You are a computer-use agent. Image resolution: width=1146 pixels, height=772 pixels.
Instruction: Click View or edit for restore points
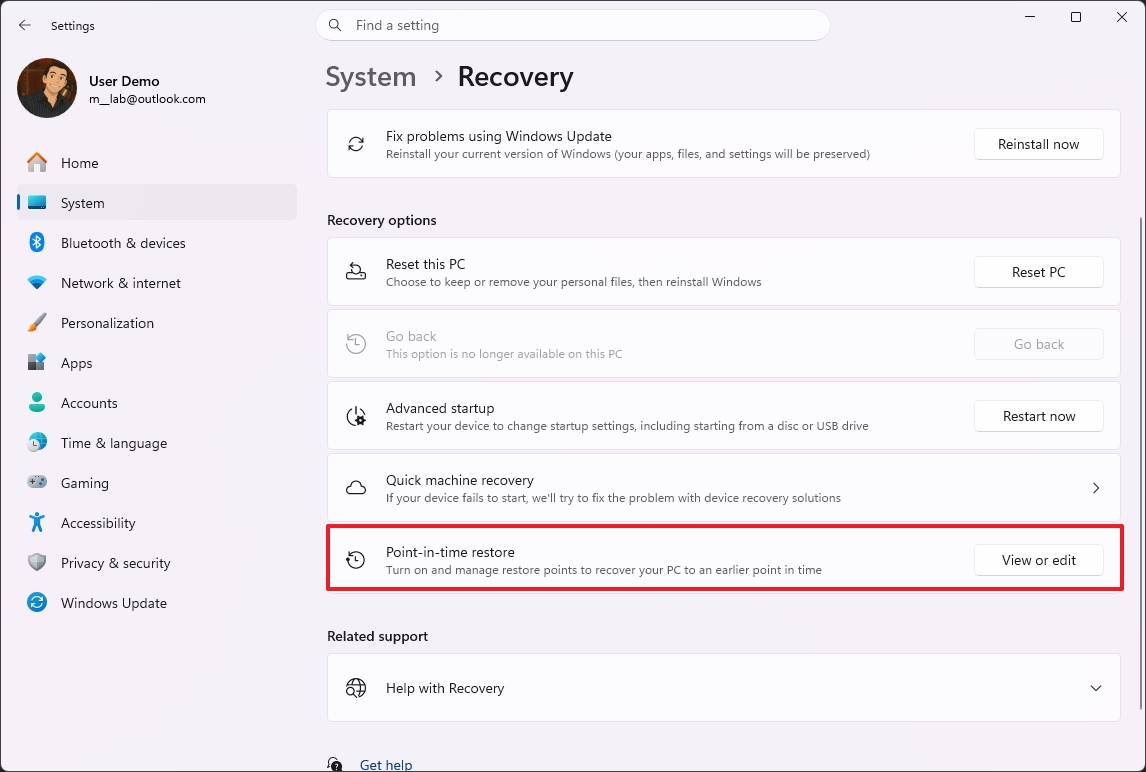click(x=1038, y=560)
